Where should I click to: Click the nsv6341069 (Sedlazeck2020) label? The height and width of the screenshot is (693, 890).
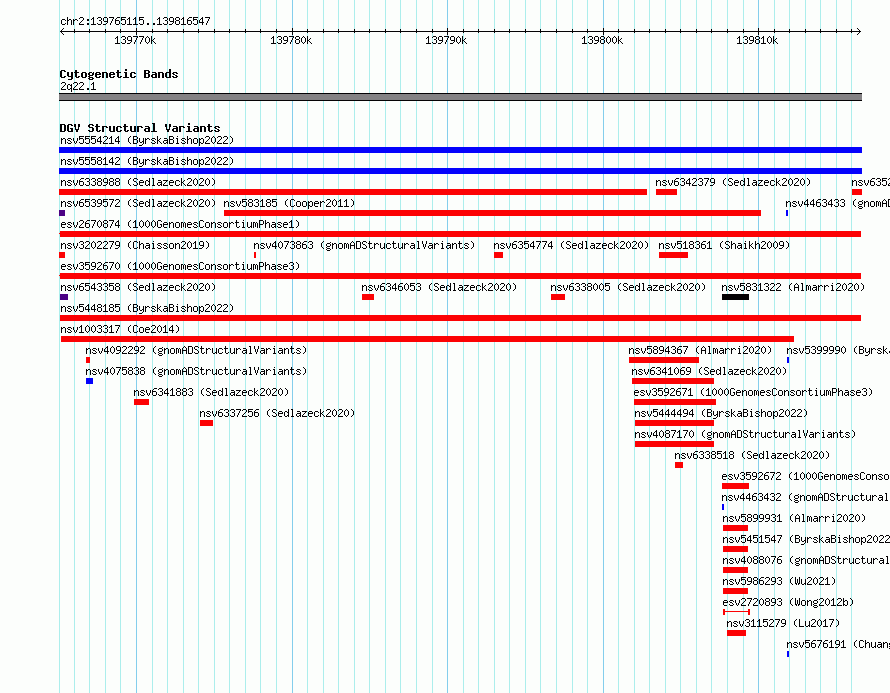710,371
